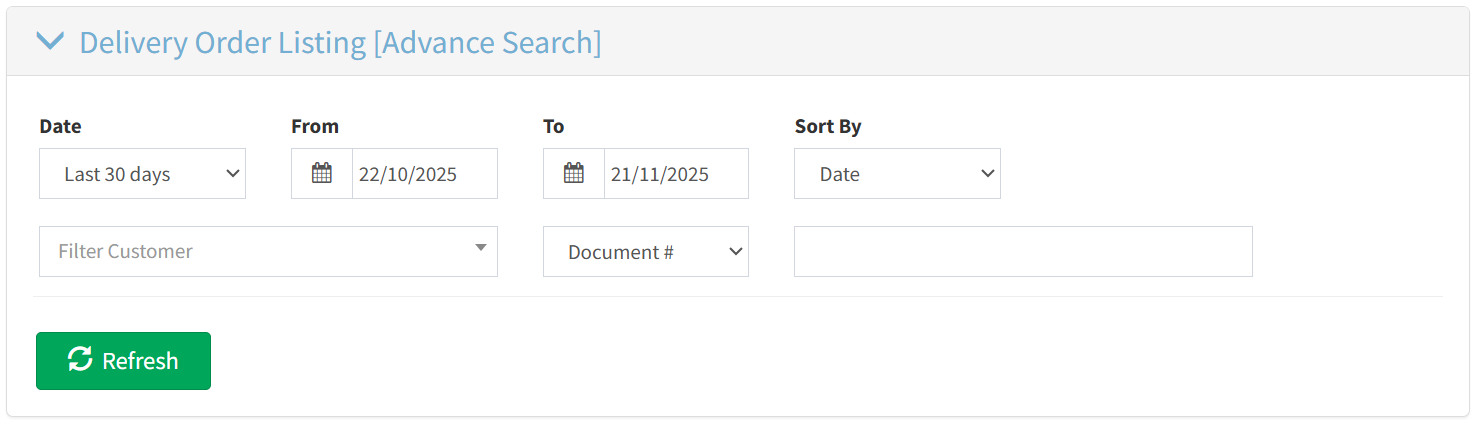Click the Sort By dropdown chevron arrow

coord(988,174)
